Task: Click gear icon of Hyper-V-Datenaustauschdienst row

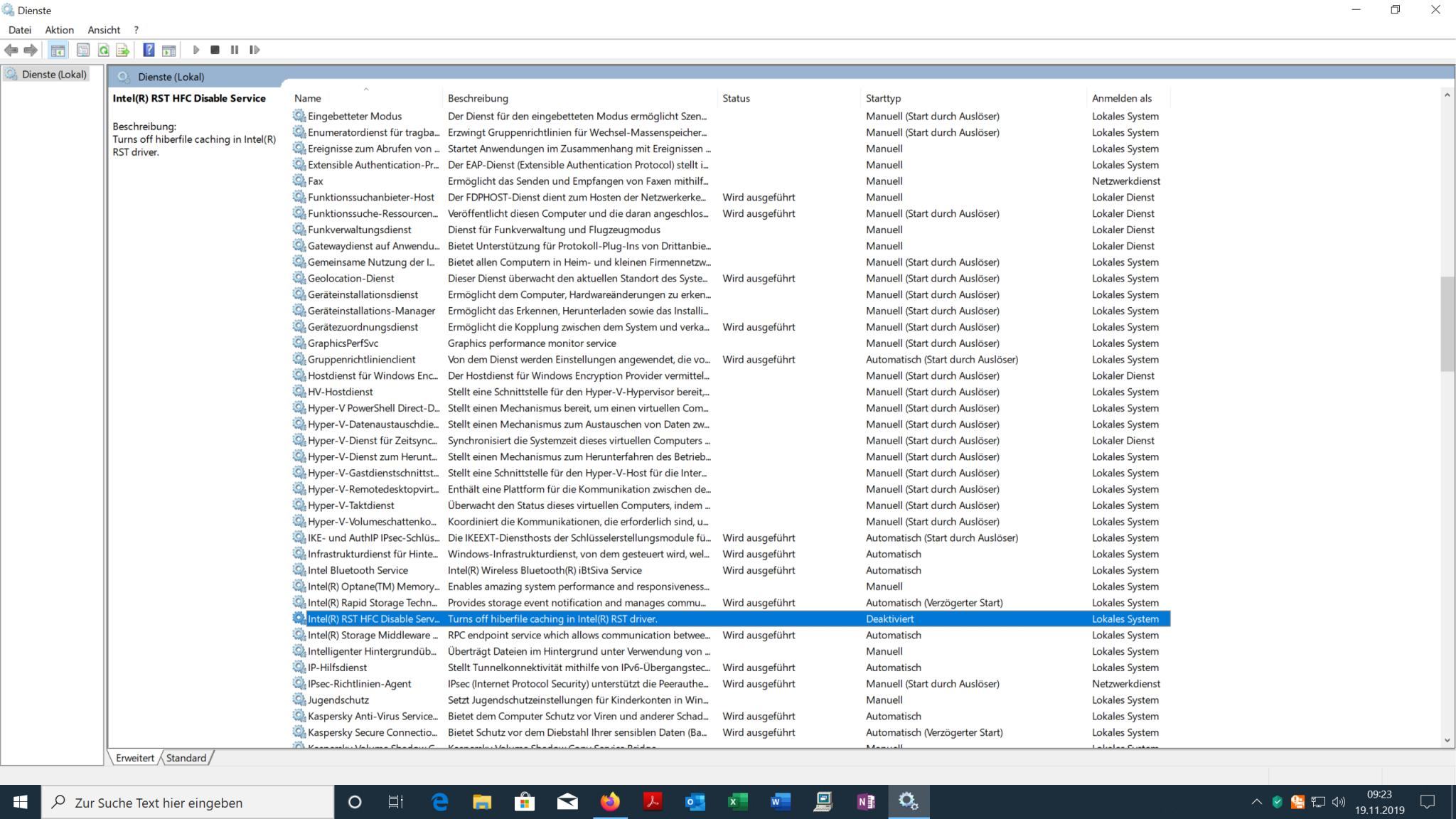Action: 299,424
